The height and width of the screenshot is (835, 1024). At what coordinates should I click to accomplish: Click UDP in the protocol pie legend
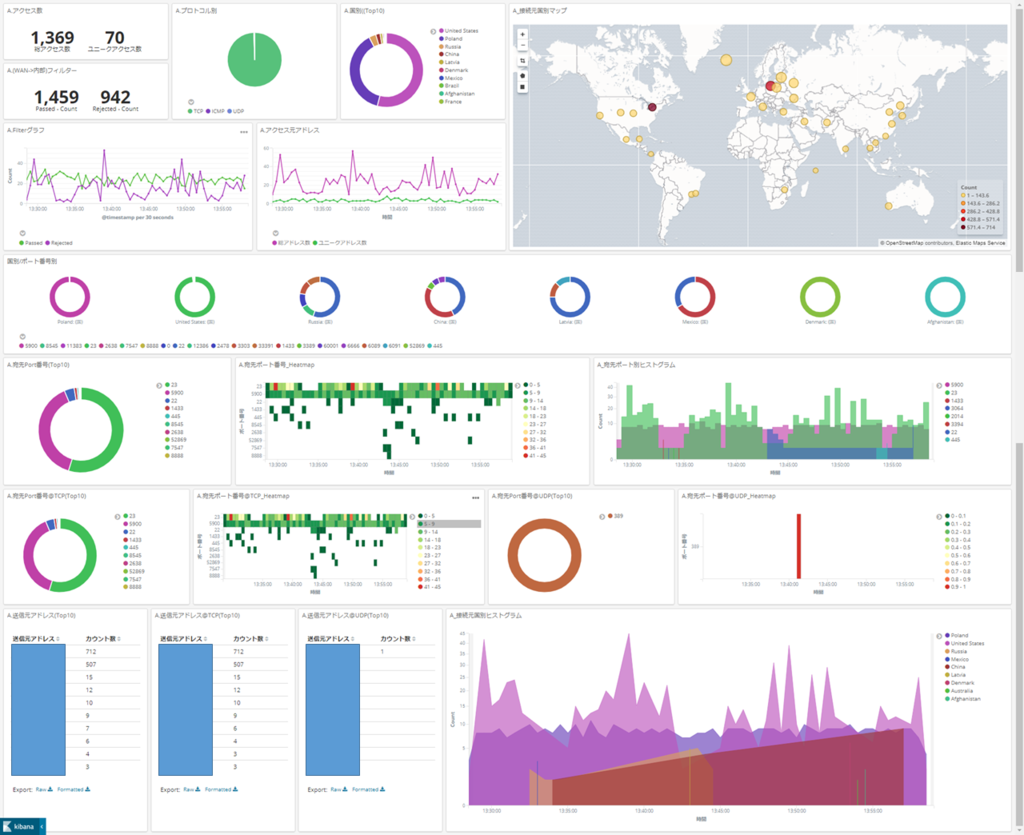pos(236,111)
